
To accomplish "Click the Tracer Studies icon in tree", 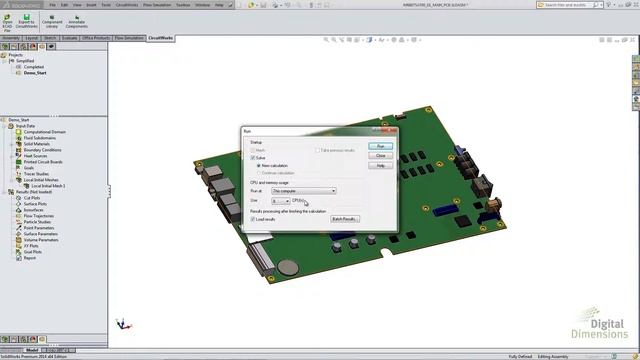I will pos(18,174).
